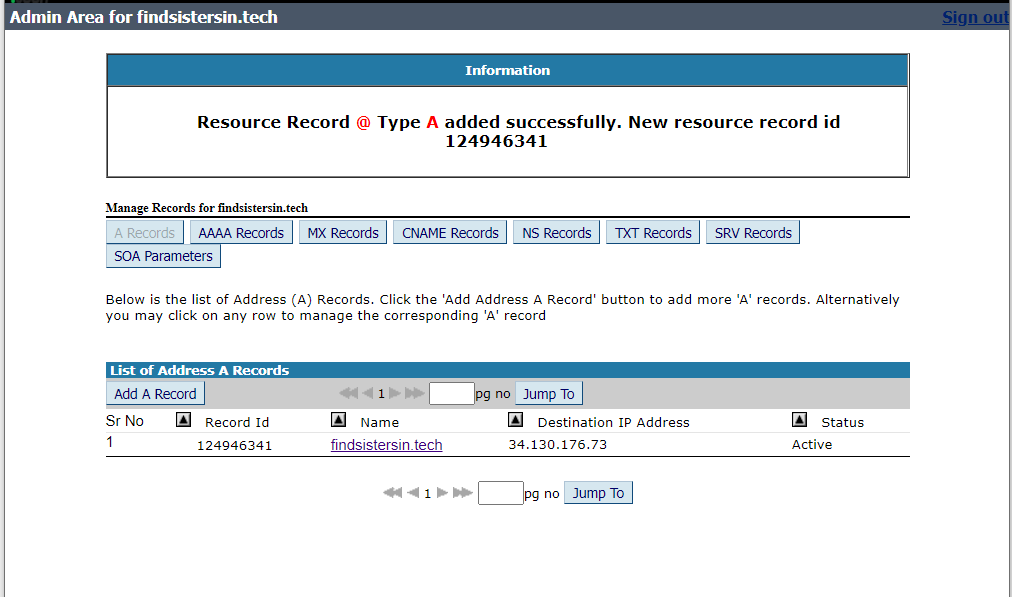Sign out of the admin area

pyautogui.click(x=975, y=17)
